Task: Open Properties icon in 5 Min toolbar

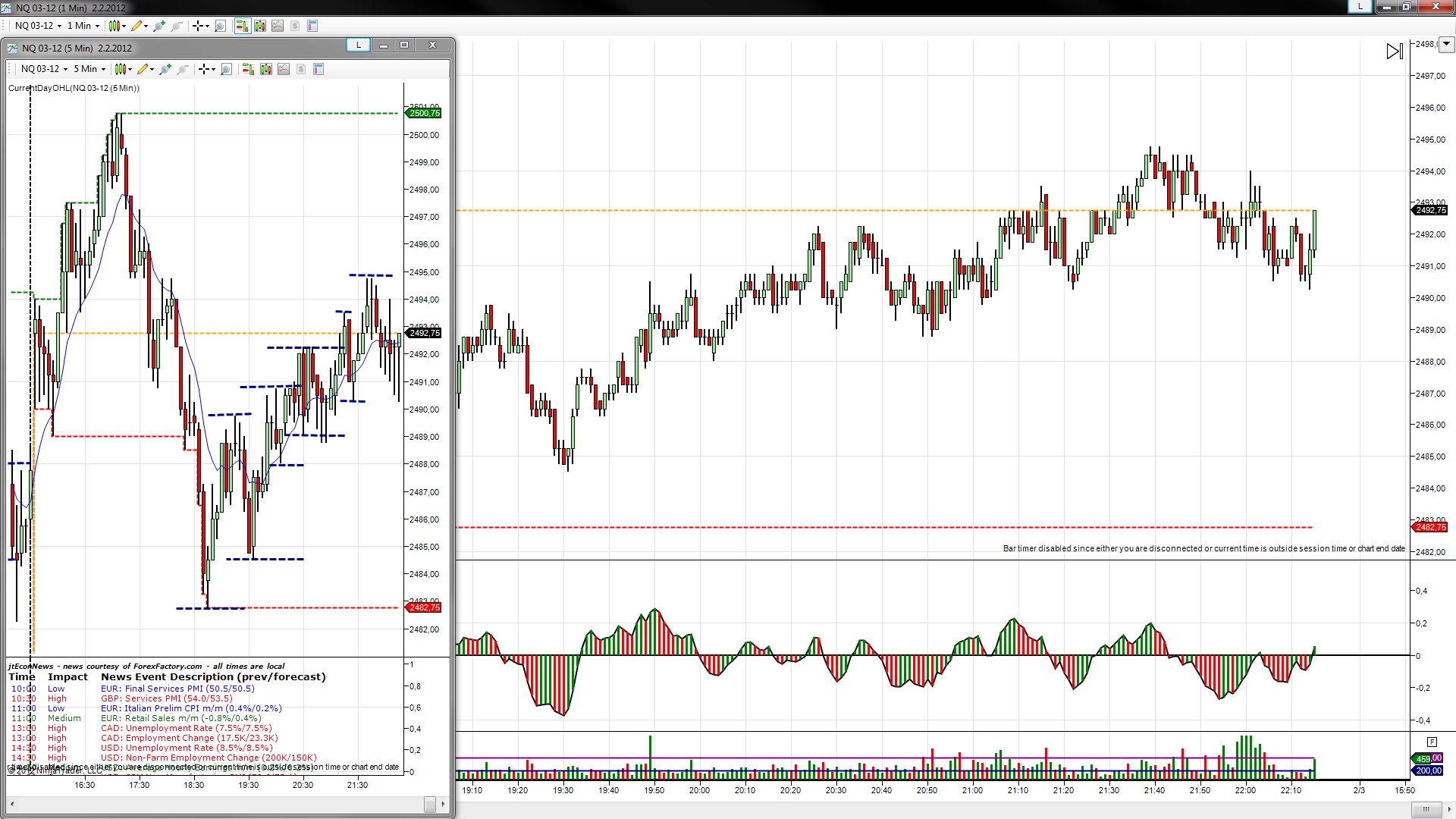Action: 318,69
